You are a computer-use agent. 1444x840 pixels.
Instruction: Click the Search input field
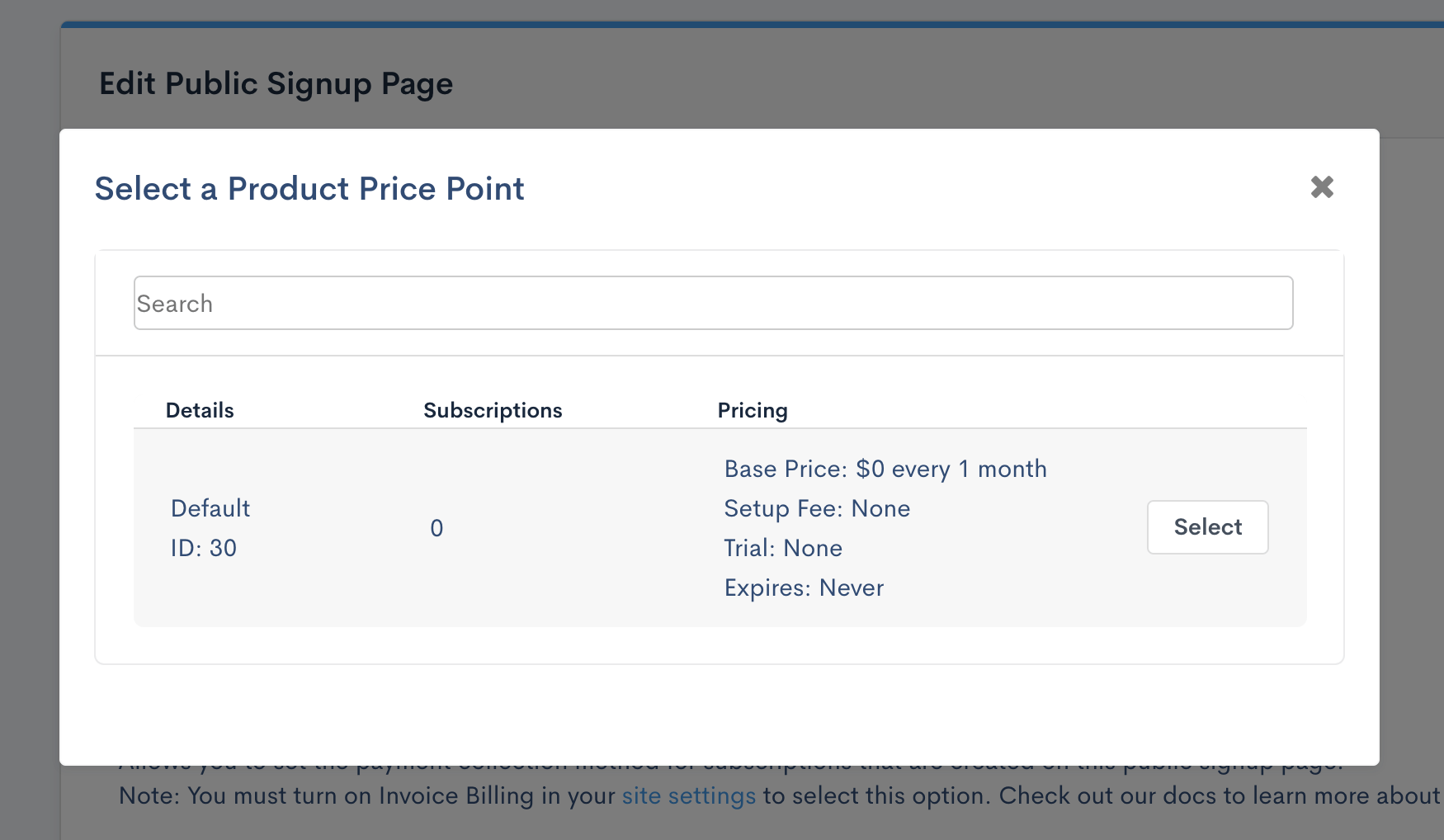713,303
